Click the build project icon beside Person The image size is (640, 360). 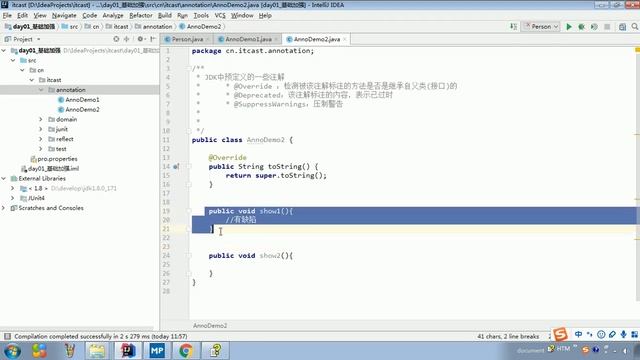tap(513, 27)
